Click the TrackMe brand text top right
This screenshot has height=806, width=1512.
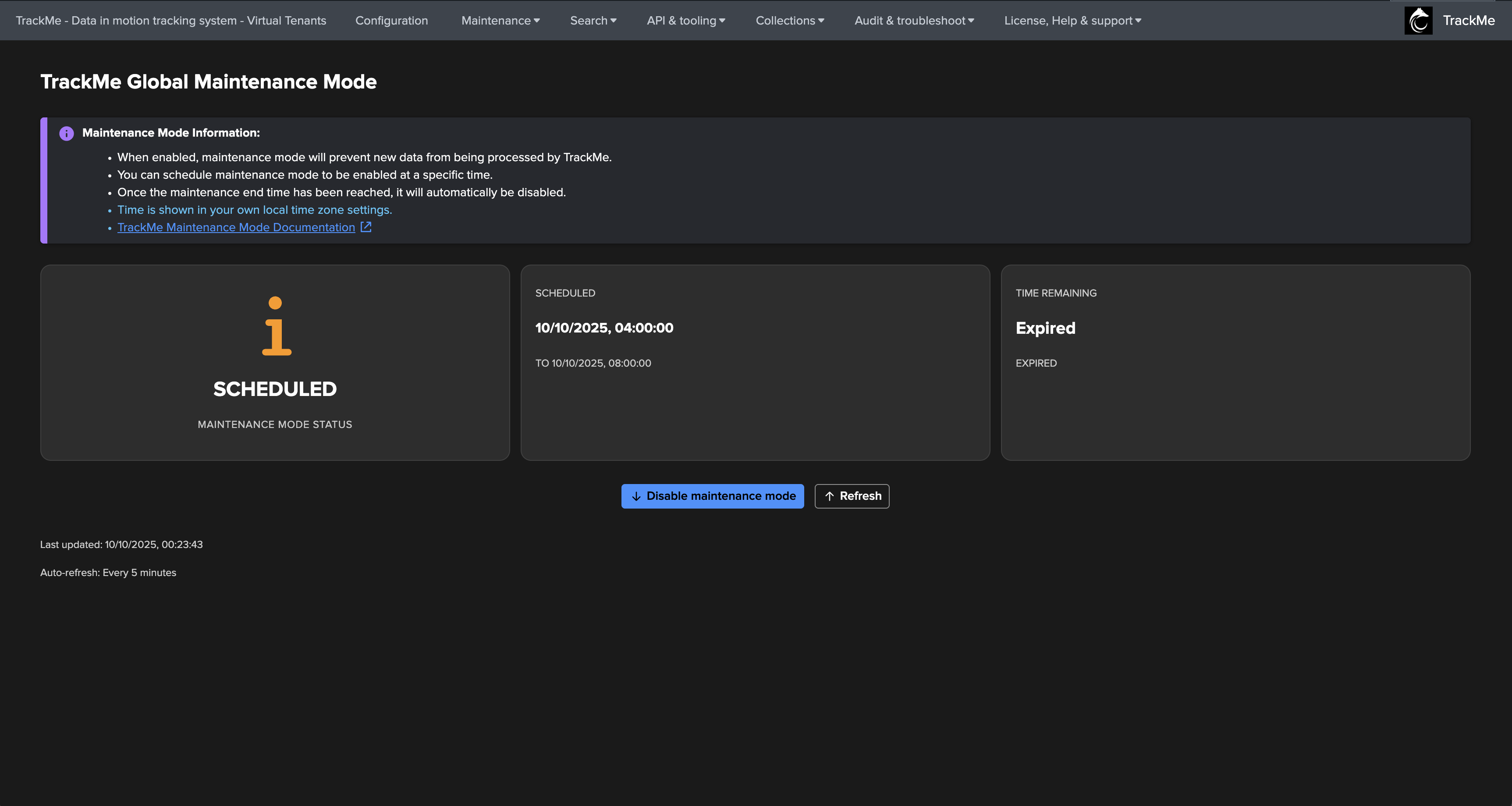[x=1469, y=21]
